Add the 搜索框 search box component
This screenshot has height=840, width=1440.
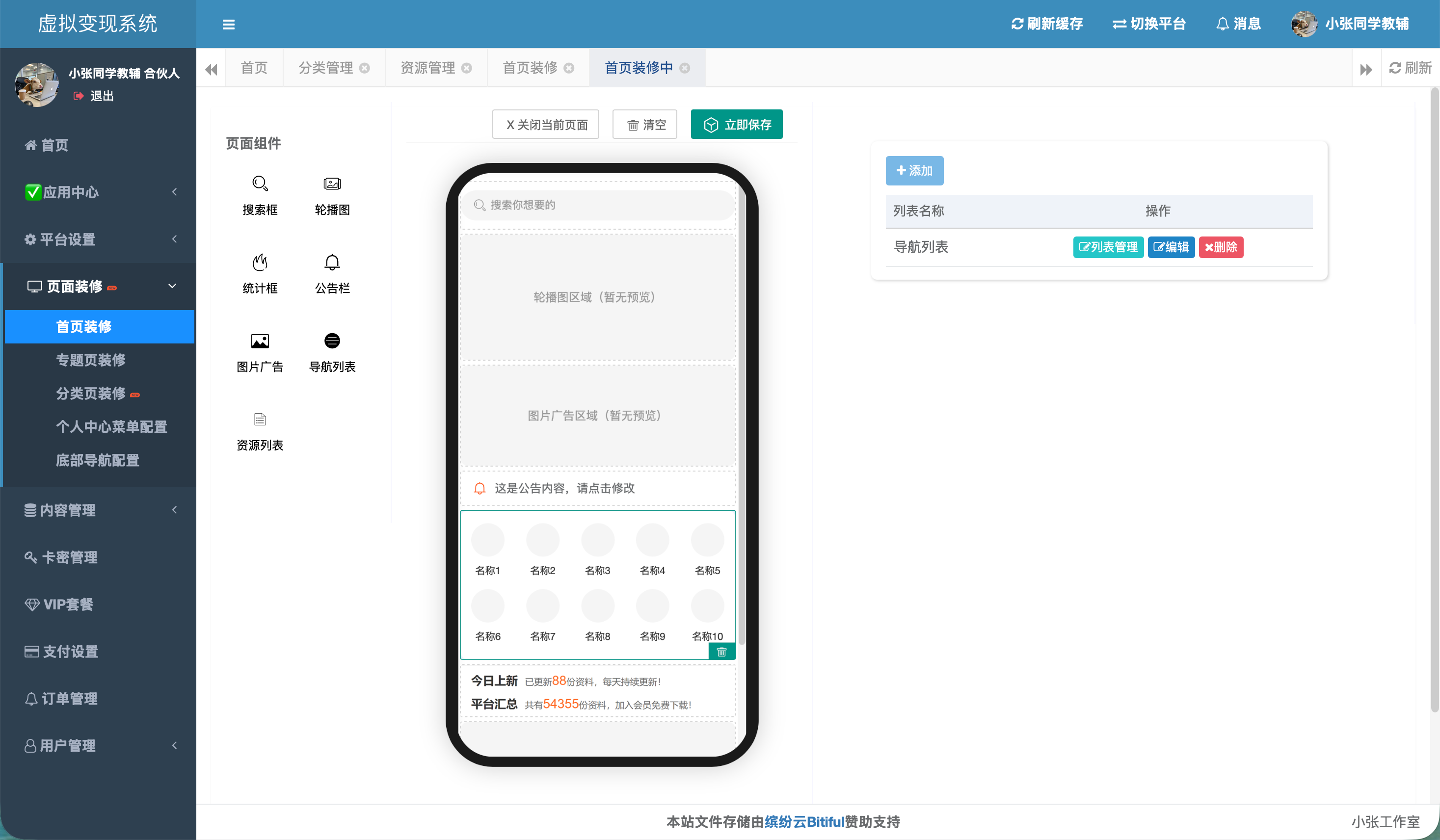(x=260, y=195)
